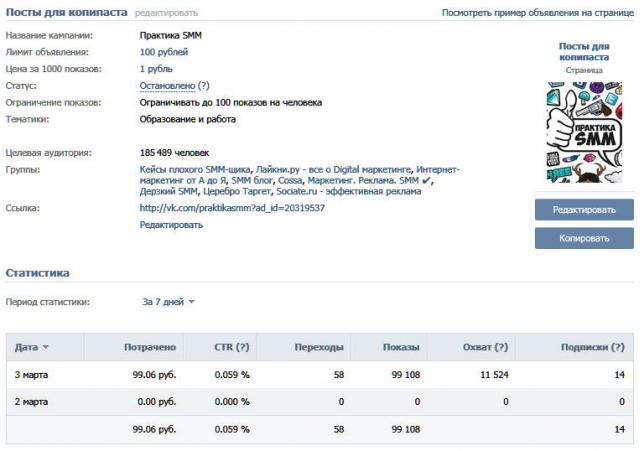Expand the 'За 7 дней' period dropdown
The image size is (644, 451).
pos(168,302)
